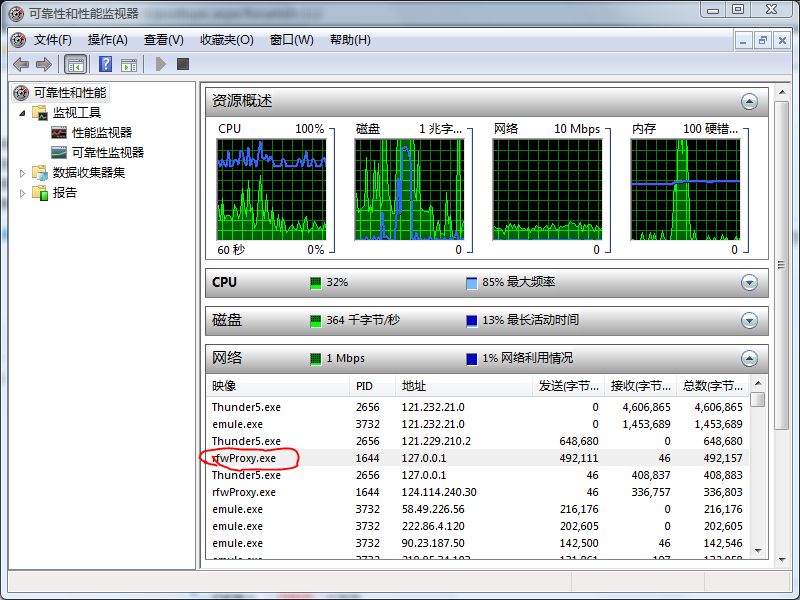800x600 pixels.
Task: Click the Back arrow toolbar icon
Action: (x=21, y=64)
